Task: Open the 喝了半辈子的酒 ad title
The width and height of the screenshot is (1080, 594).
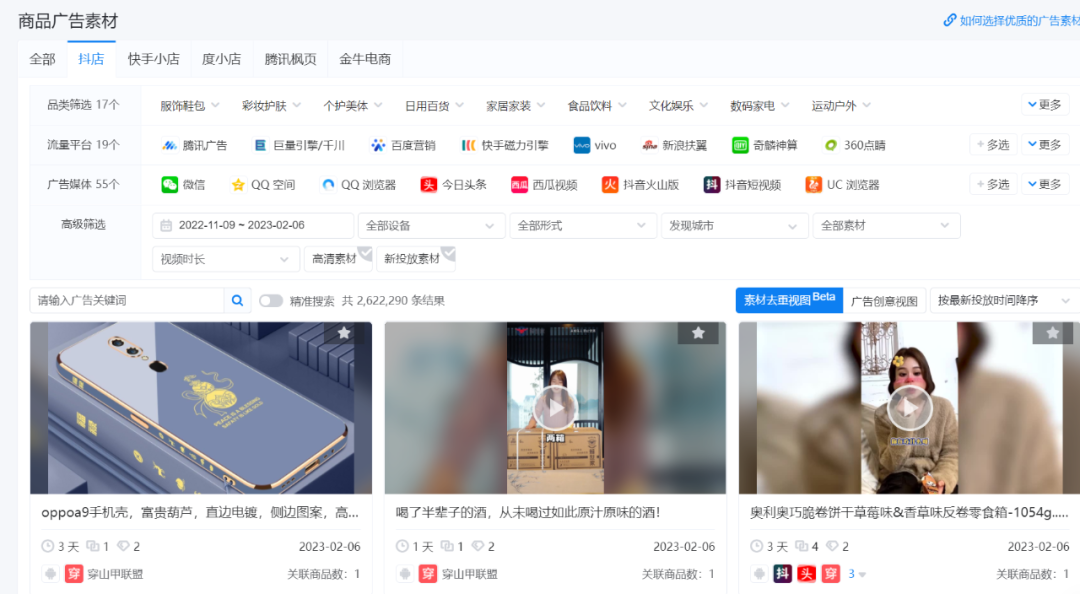Action: click(528, 513)
